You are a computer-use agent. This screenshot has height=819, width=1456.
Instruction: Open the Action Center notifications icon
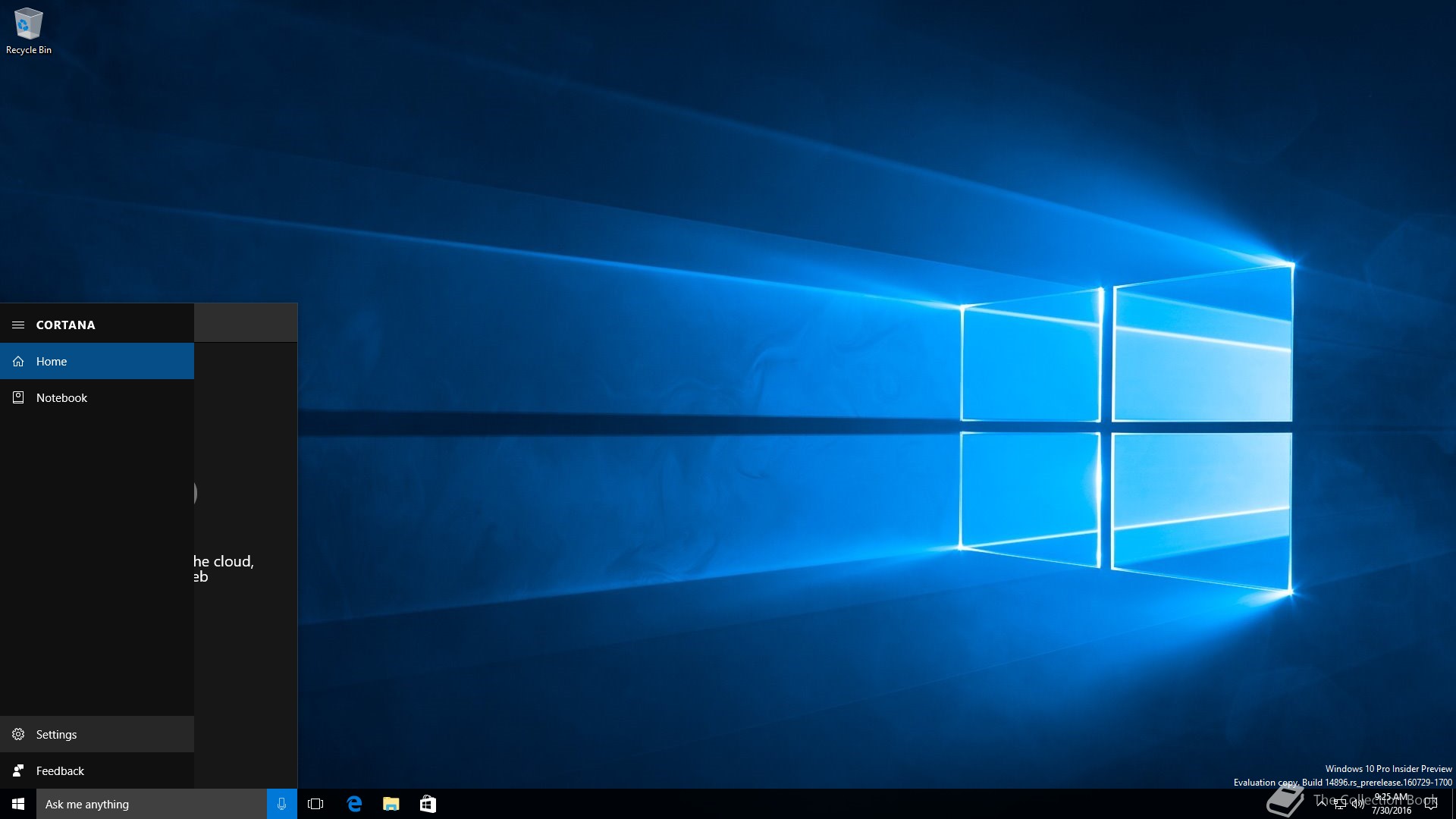(x=1431, y=804)
